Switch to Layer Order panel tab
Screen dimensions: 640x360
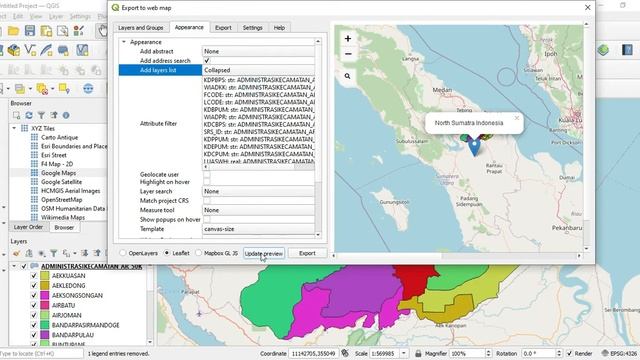coord(29,227)
